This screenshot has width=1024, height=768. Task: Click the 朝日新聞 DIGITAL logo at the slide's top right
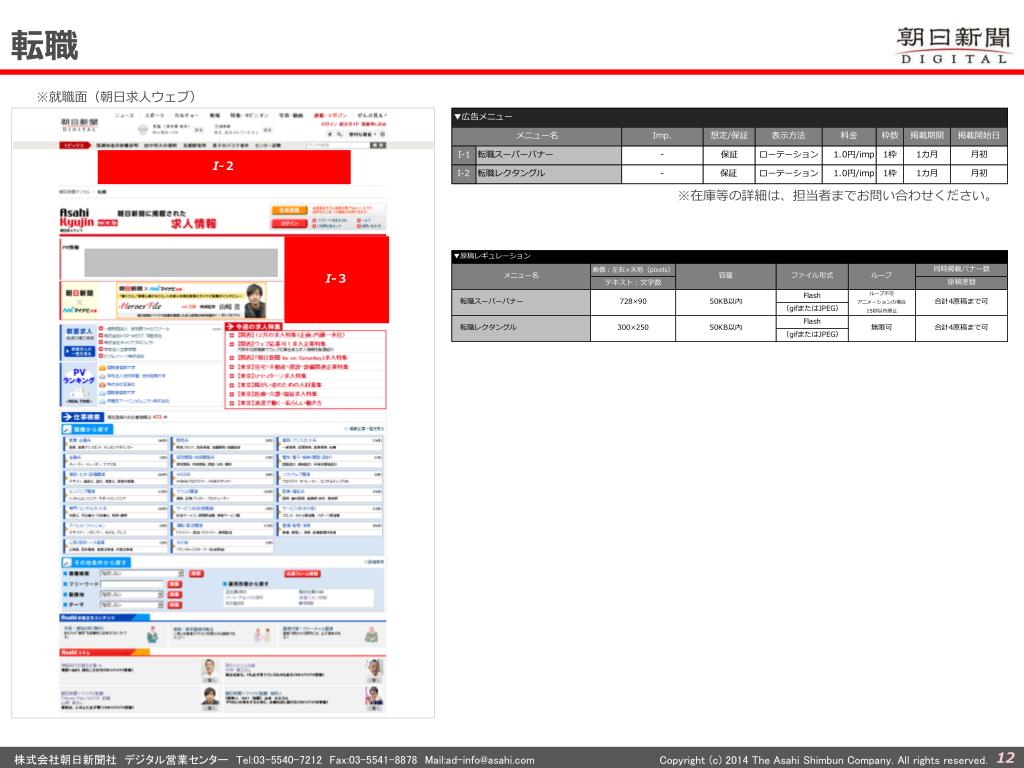coord(953,45)
